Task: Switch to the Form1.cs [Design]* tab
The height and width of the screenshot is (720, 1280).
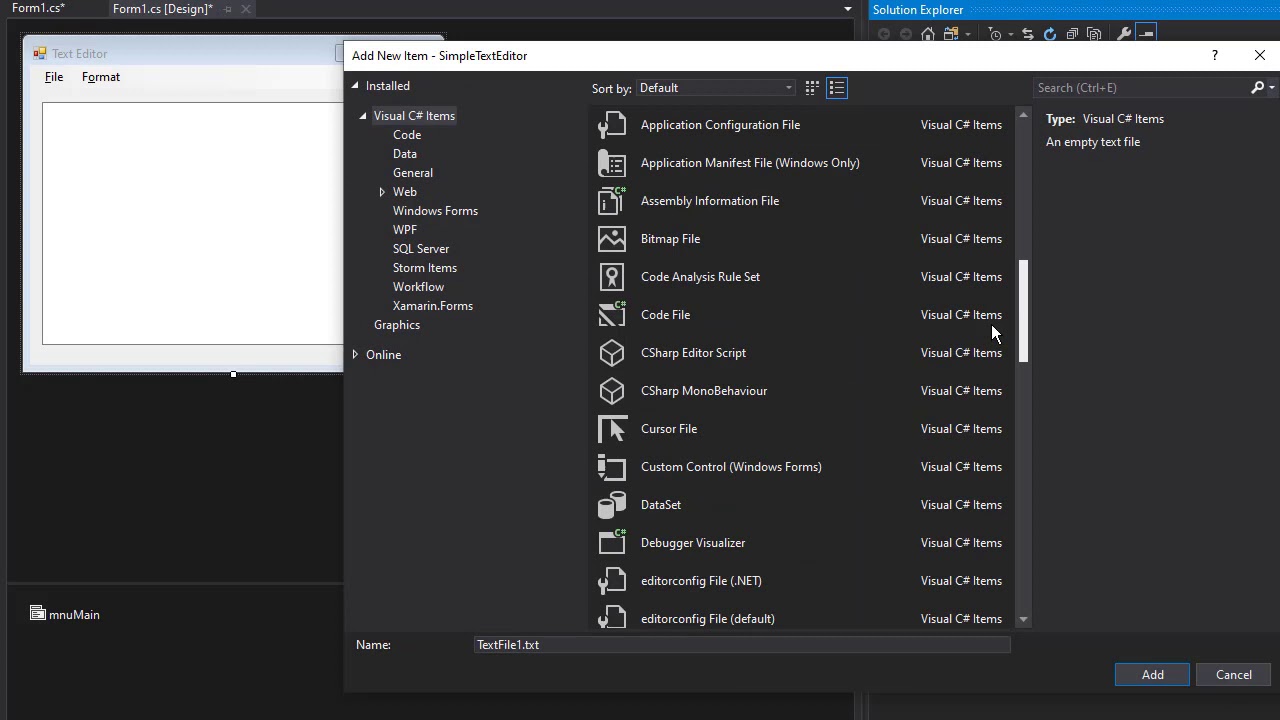Action: point(163,9)
